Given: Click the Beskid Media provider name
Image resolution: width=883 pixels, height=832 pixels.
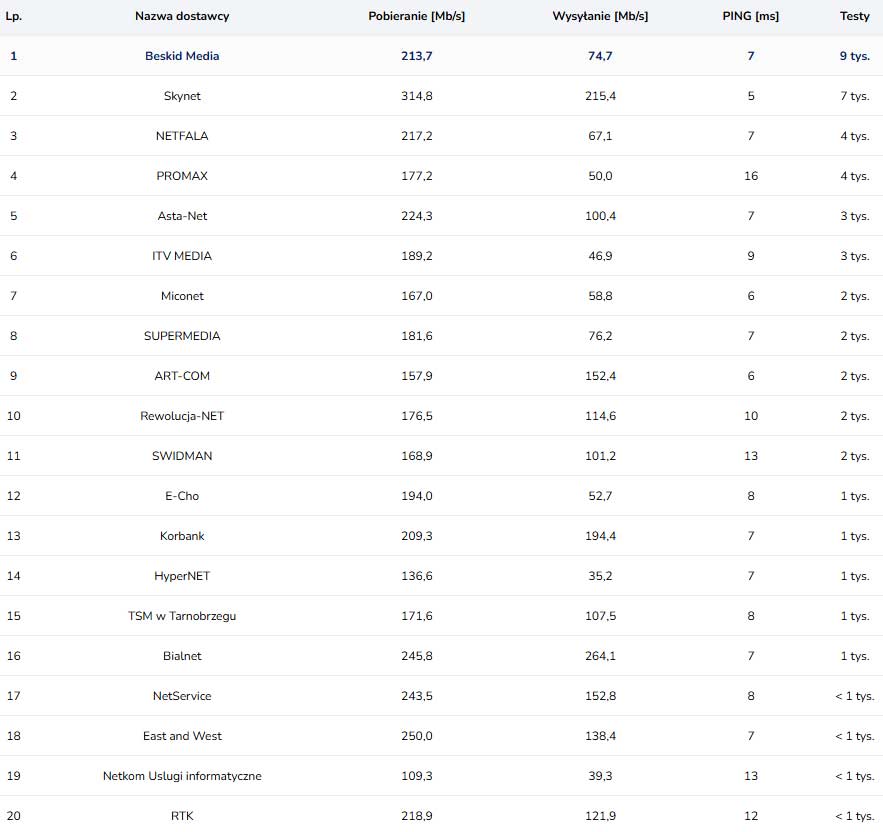Looking at the screenshot, I should (x=182, y=56).
